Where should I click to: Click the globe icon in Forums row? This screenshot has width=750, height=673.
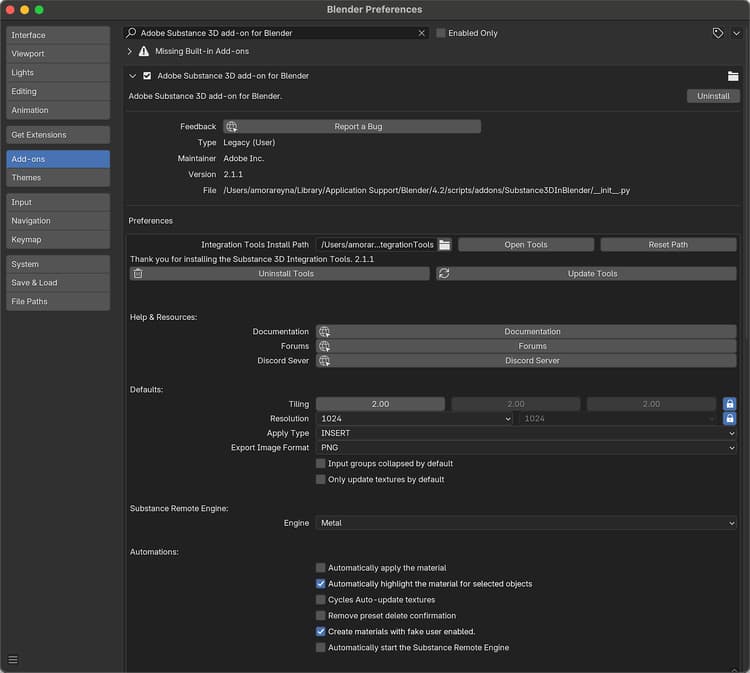tap(324, 346)
